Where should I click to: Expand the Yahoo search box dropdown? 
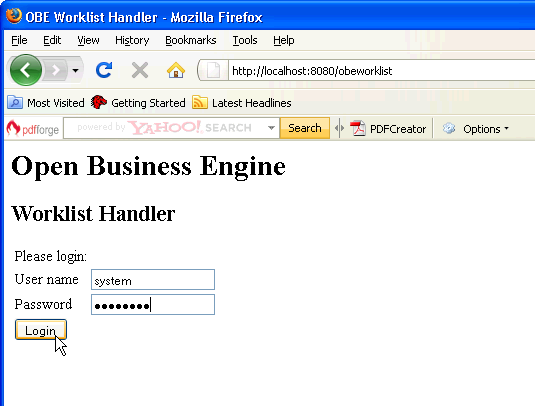(271, 128)
